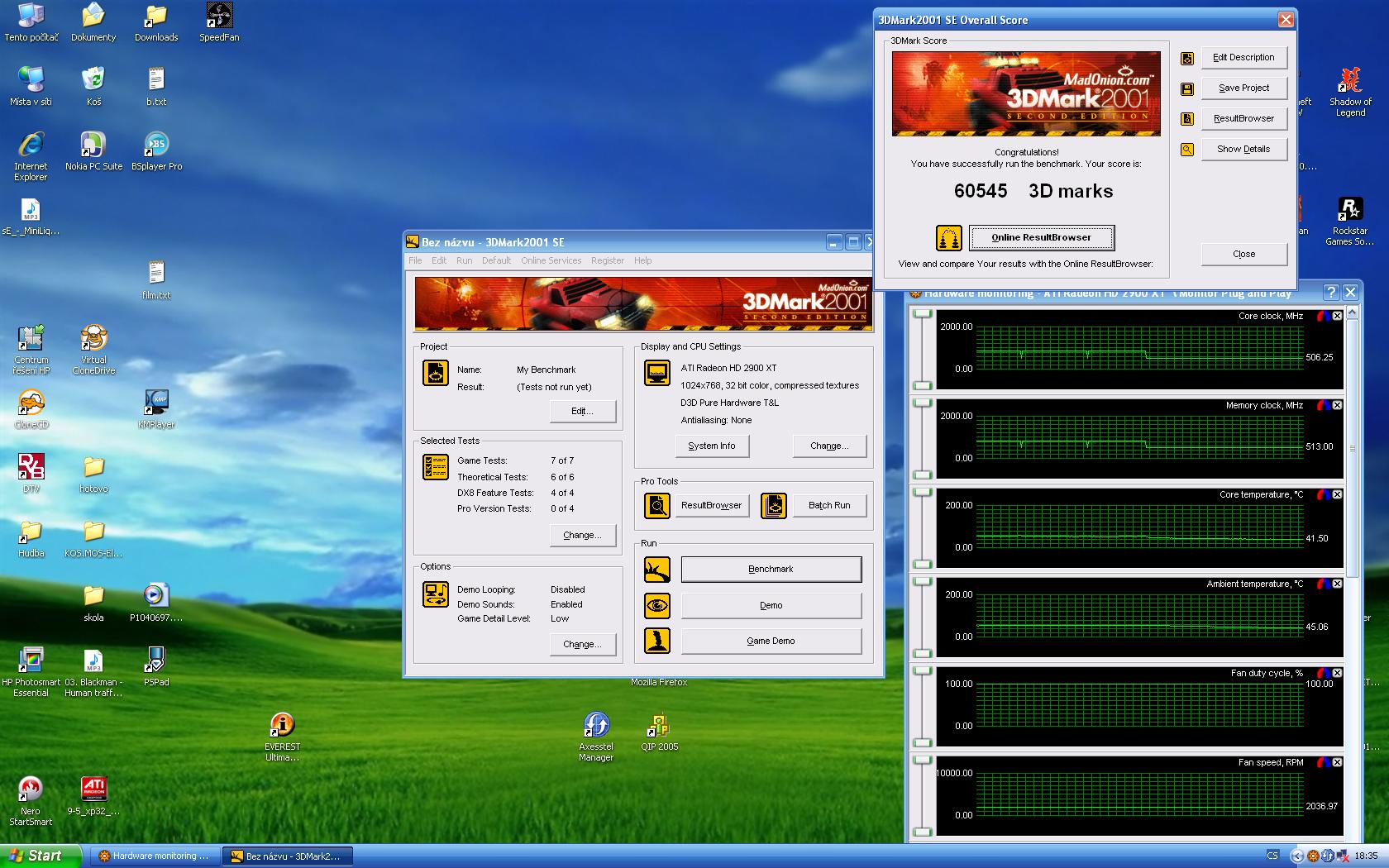Image resolution: width=1389 pixels, height=868 pixels.
Task: Click the help question-mark button of Hardware monitoring
Action: 1330,292
